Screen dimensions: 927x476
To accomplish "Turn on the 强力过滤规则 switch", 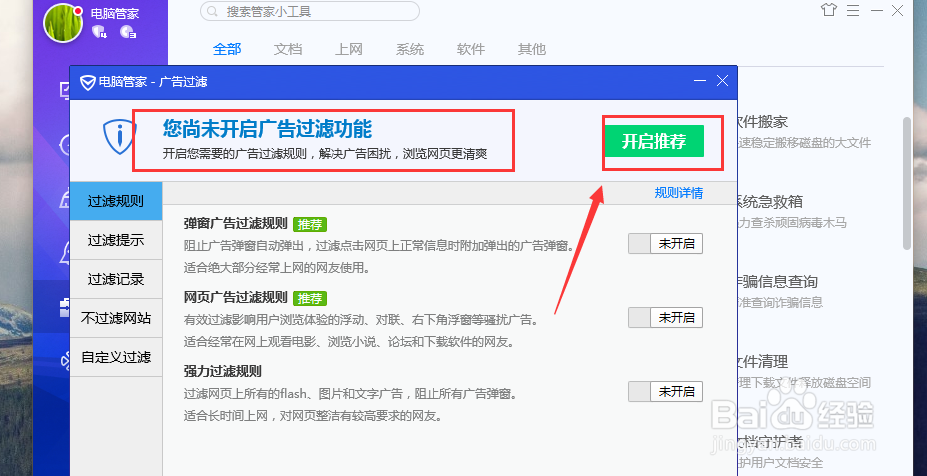I will [x=665, y=391].
